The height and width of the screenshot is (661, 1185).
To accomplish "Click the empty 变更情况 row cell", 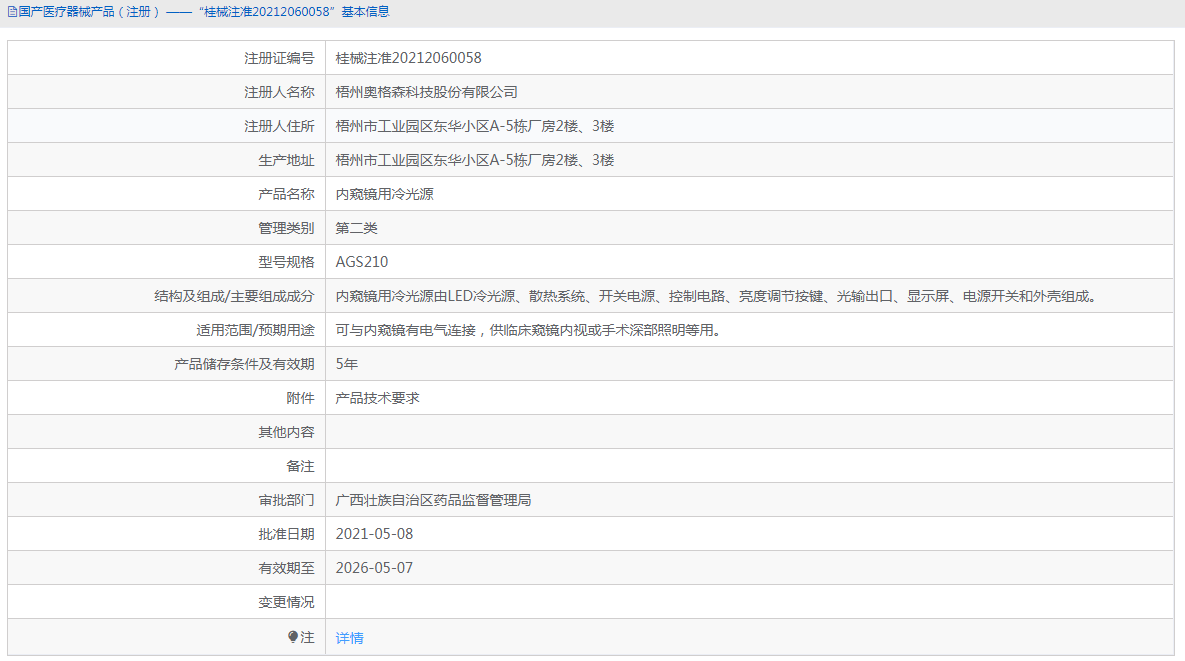I will [x=600, y=601].
